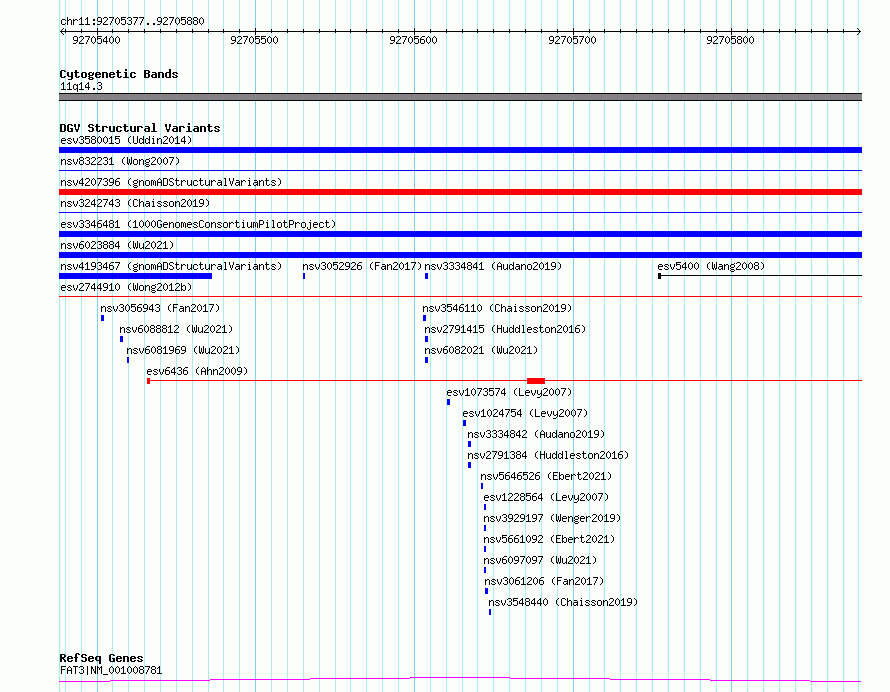The image size is (890, 692).
Task: Click the 11q14.3 cytogenetic band bar
Action: (x=460, y=97)
